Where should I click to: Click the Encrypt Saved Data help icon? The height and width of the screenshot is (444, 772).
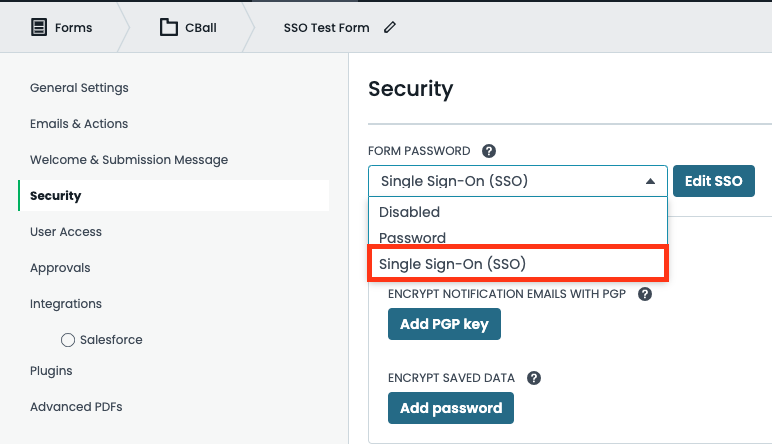click(534, 378)
